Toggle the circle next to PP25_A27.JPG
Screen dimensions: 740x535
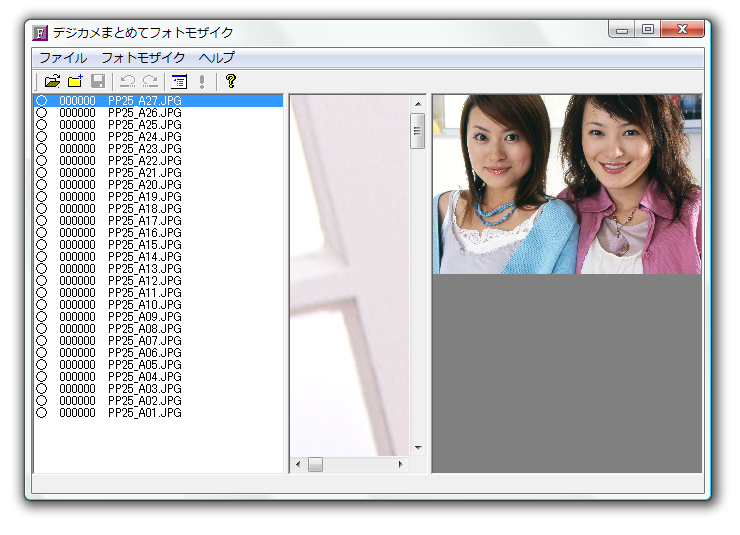(42, 101)
